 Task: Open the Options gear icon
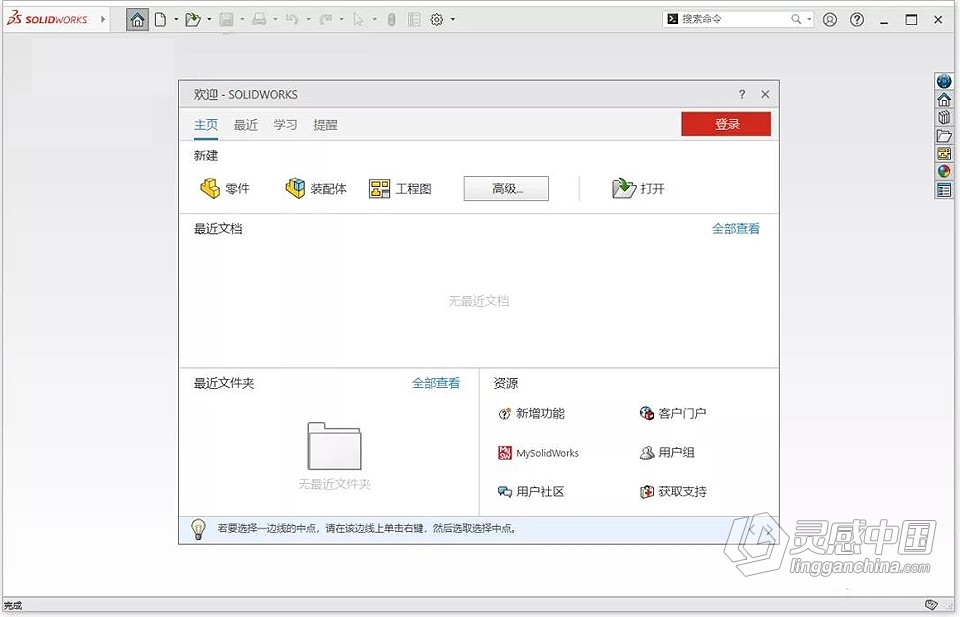point(437,20)
